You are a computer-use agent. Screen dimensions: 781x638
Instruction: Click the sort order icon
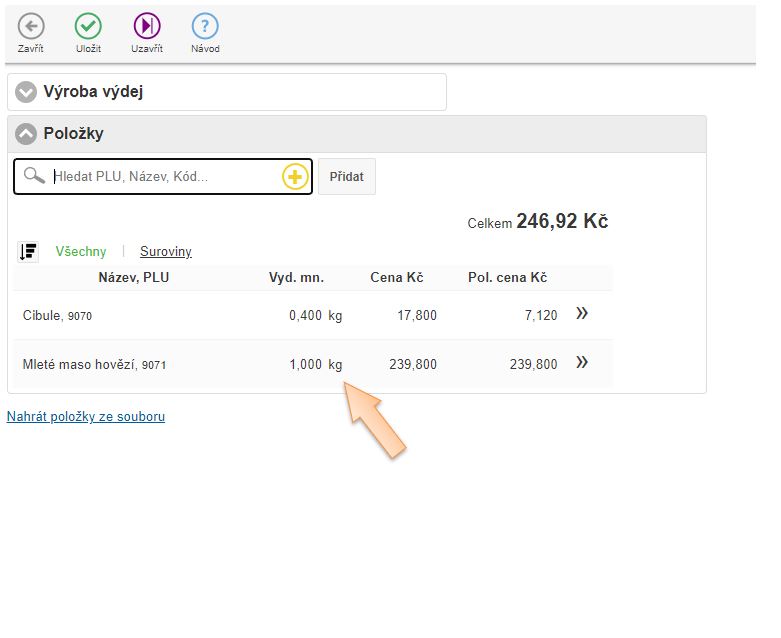pos(28,252)
